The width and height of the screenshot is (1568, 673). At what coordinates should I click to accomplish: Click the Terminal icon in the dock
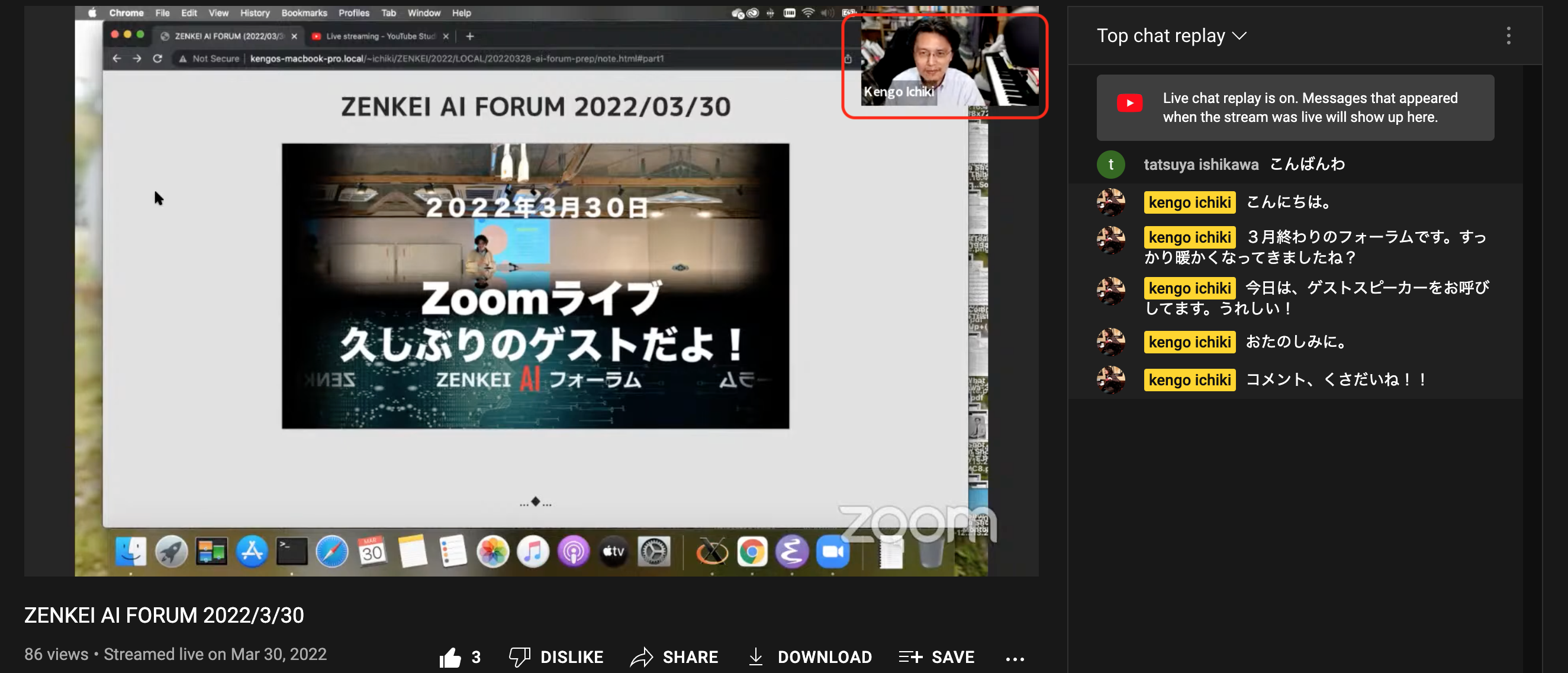click(x=292, y=552)
